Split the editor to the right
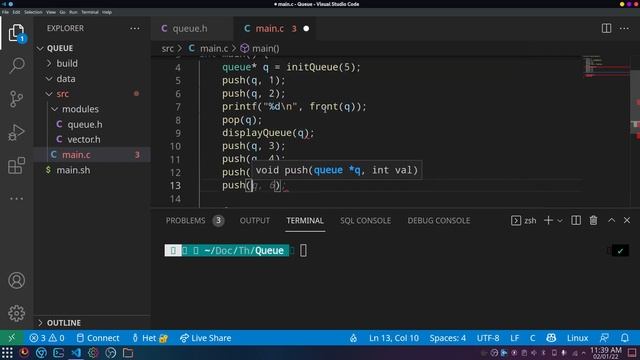Image resolution: width=640 pixels, height=360 pixels. click(x=607, y=29)
